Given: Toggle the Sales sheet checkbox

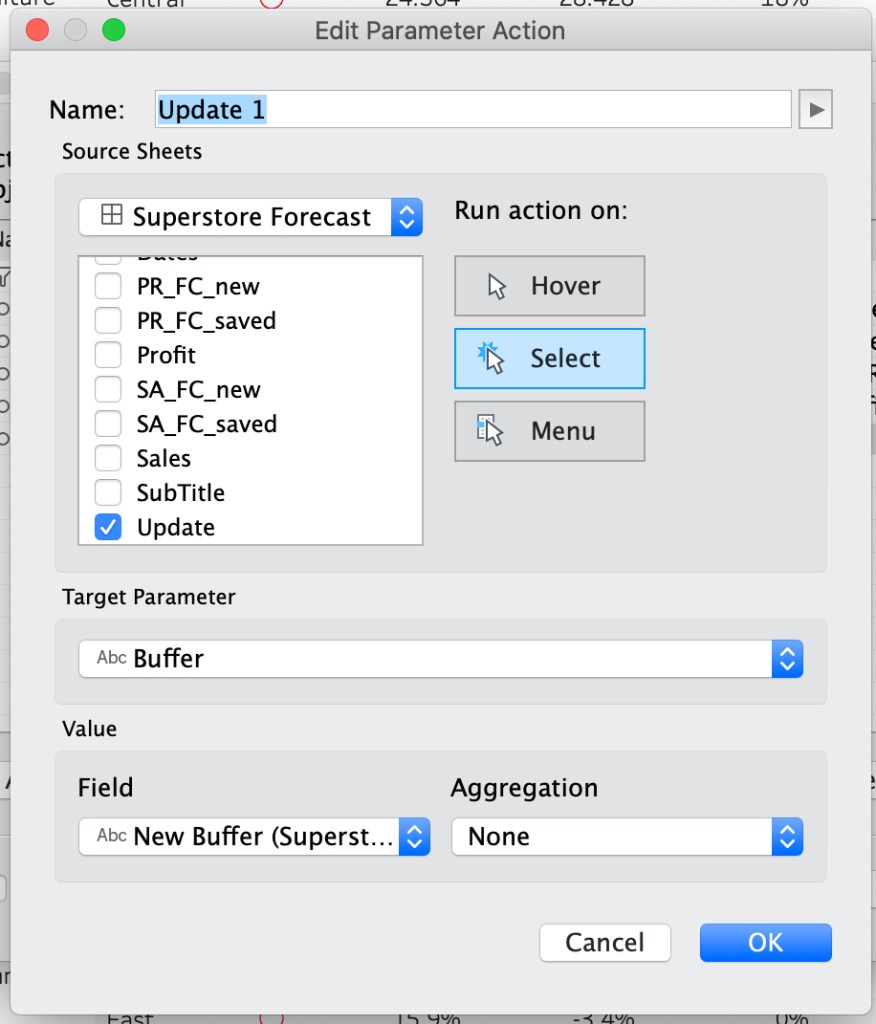Looking at the screenshot, I should click(108, 458).
